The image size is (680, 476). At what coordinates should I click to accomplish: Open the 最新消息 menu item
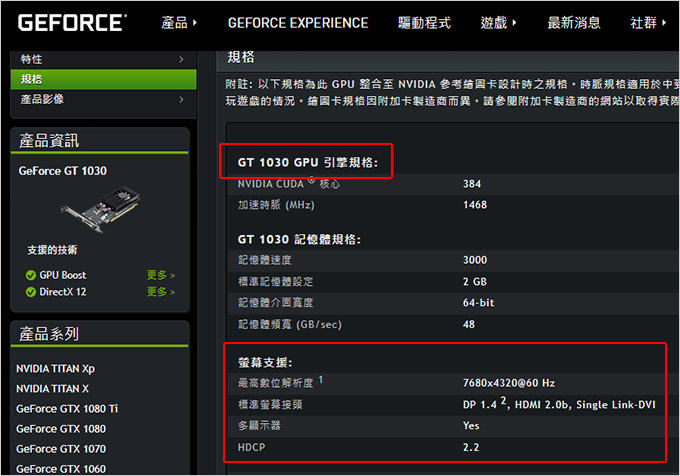(x=574, y=23)
